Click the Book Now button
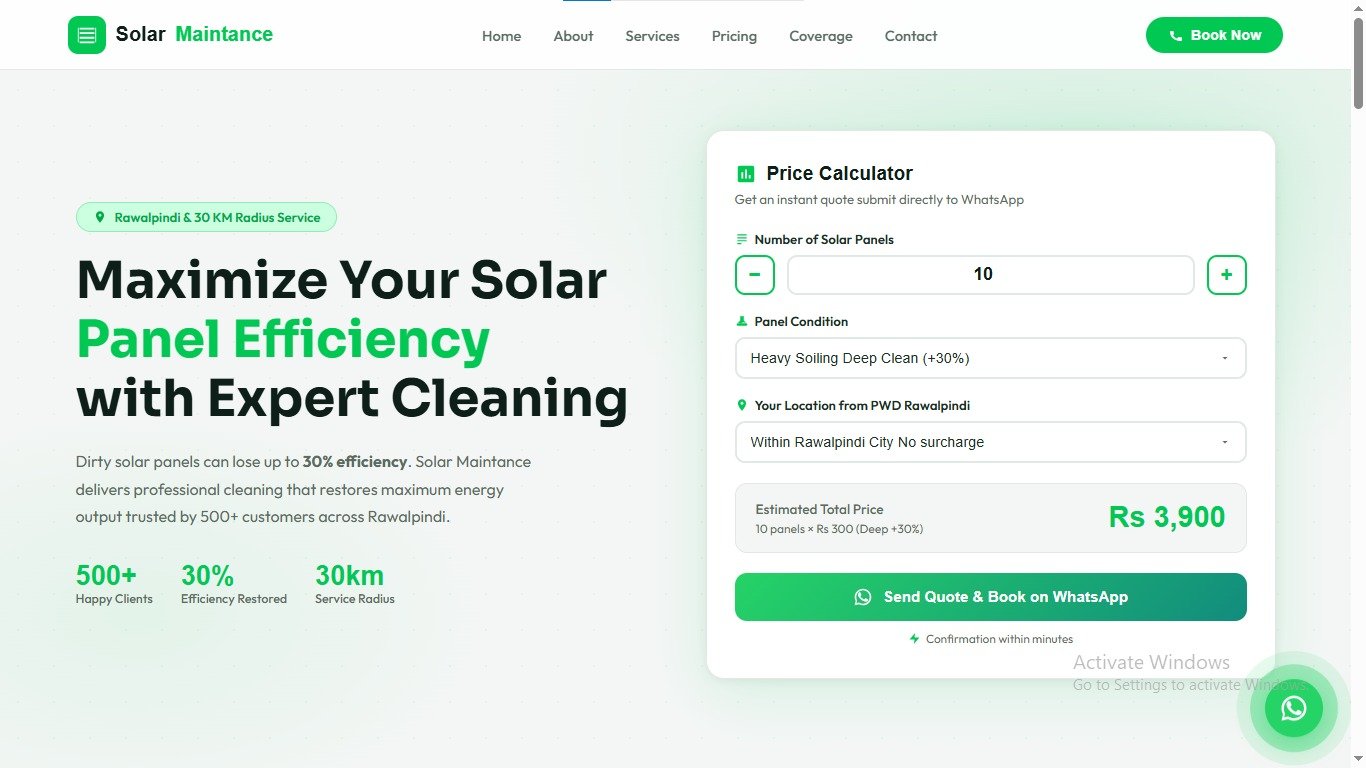Screen dimensions: 1366x768 click(1214, 34)
